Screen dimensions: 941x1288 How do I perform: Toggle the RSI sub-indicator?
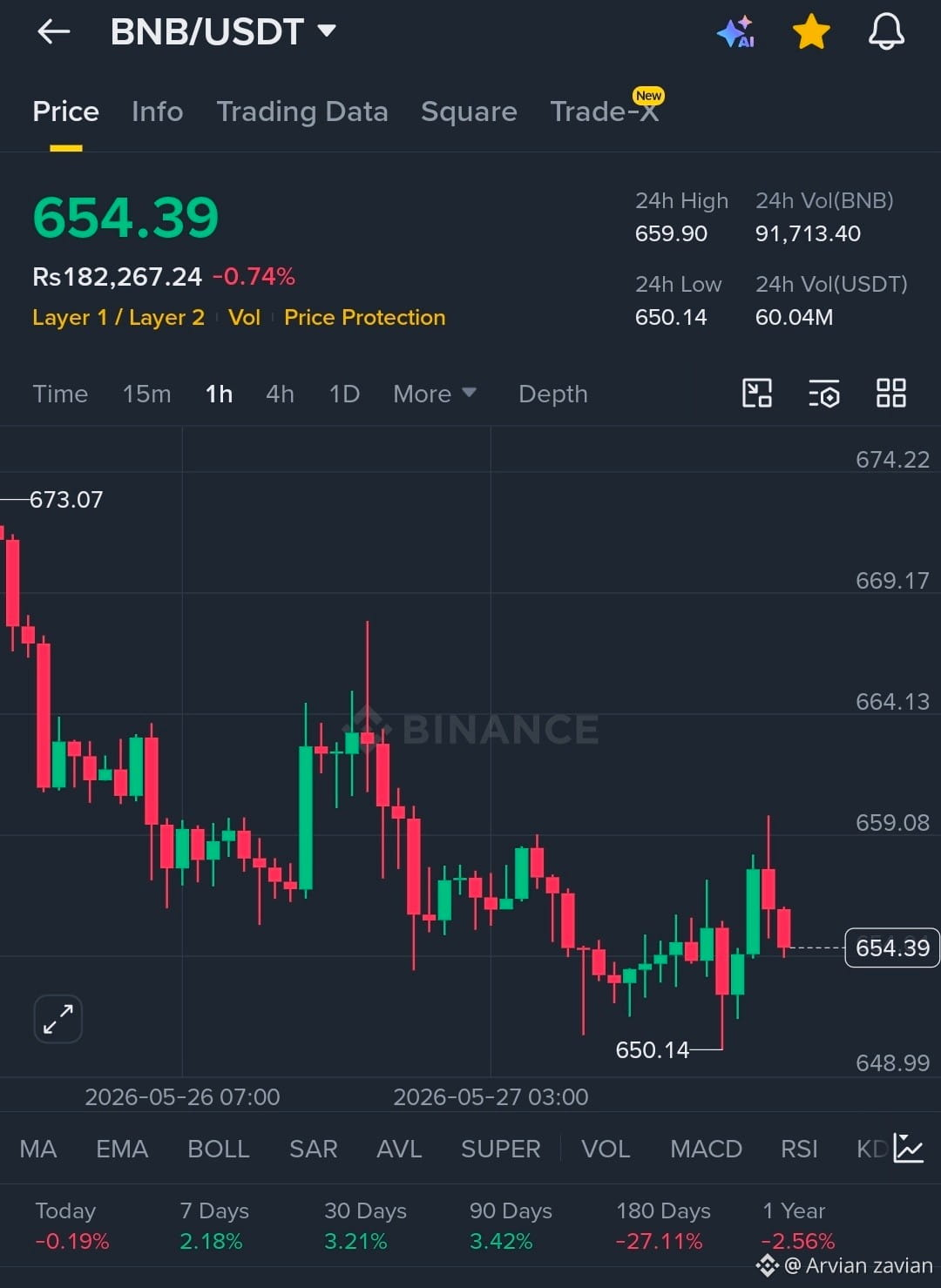799,1149
